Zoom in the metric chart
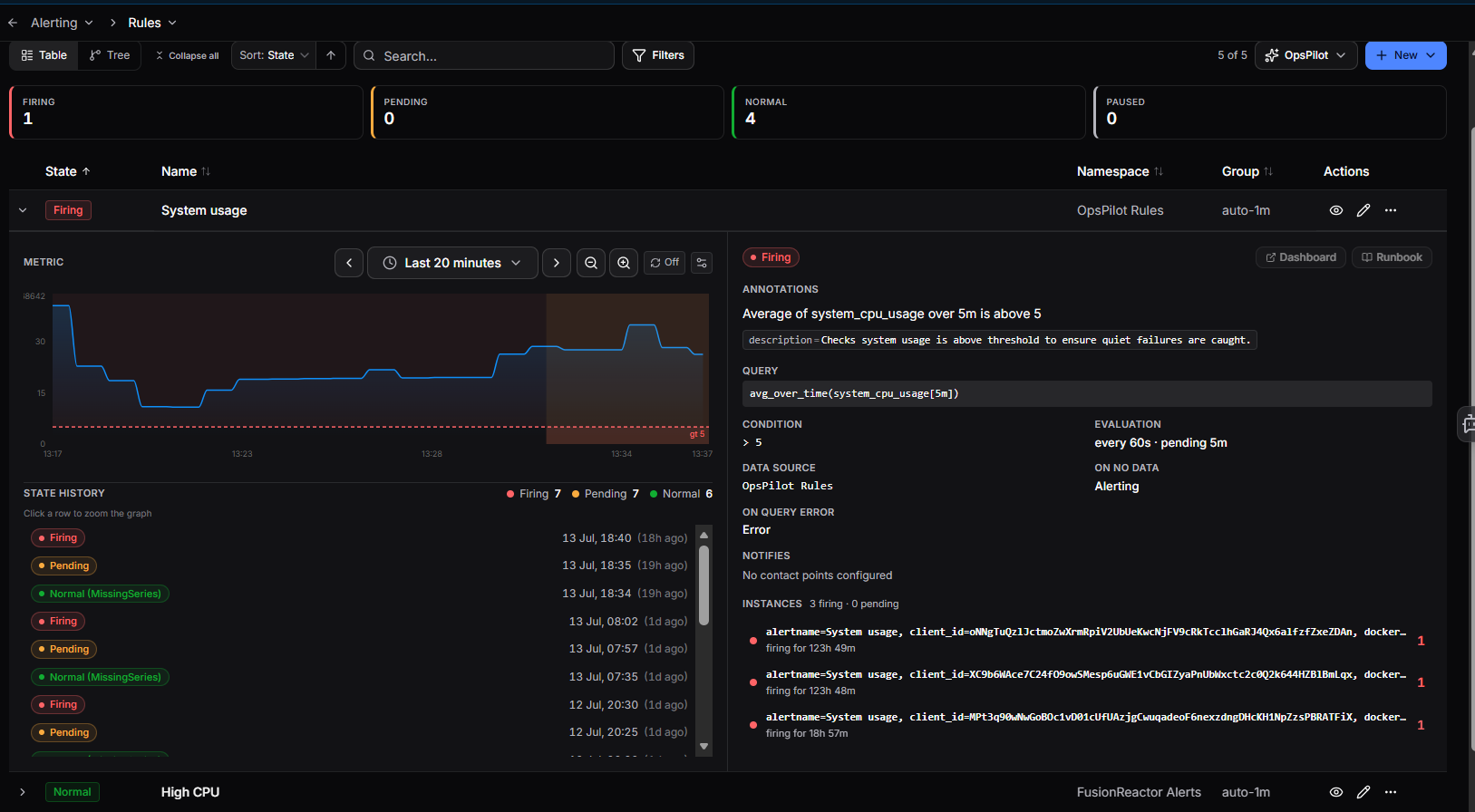Image resolution: width=1475 pixels, height=812 pixels. pos(624,263)
